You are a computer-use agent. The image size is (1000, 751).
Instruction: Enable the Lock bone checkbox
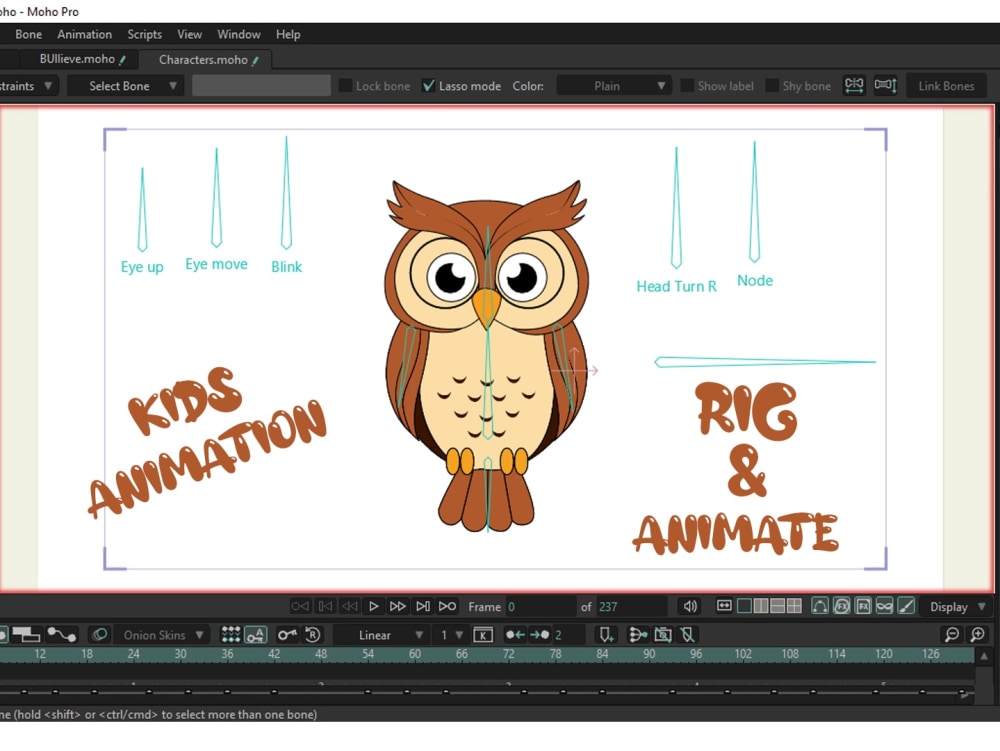[x=345, y=85]
